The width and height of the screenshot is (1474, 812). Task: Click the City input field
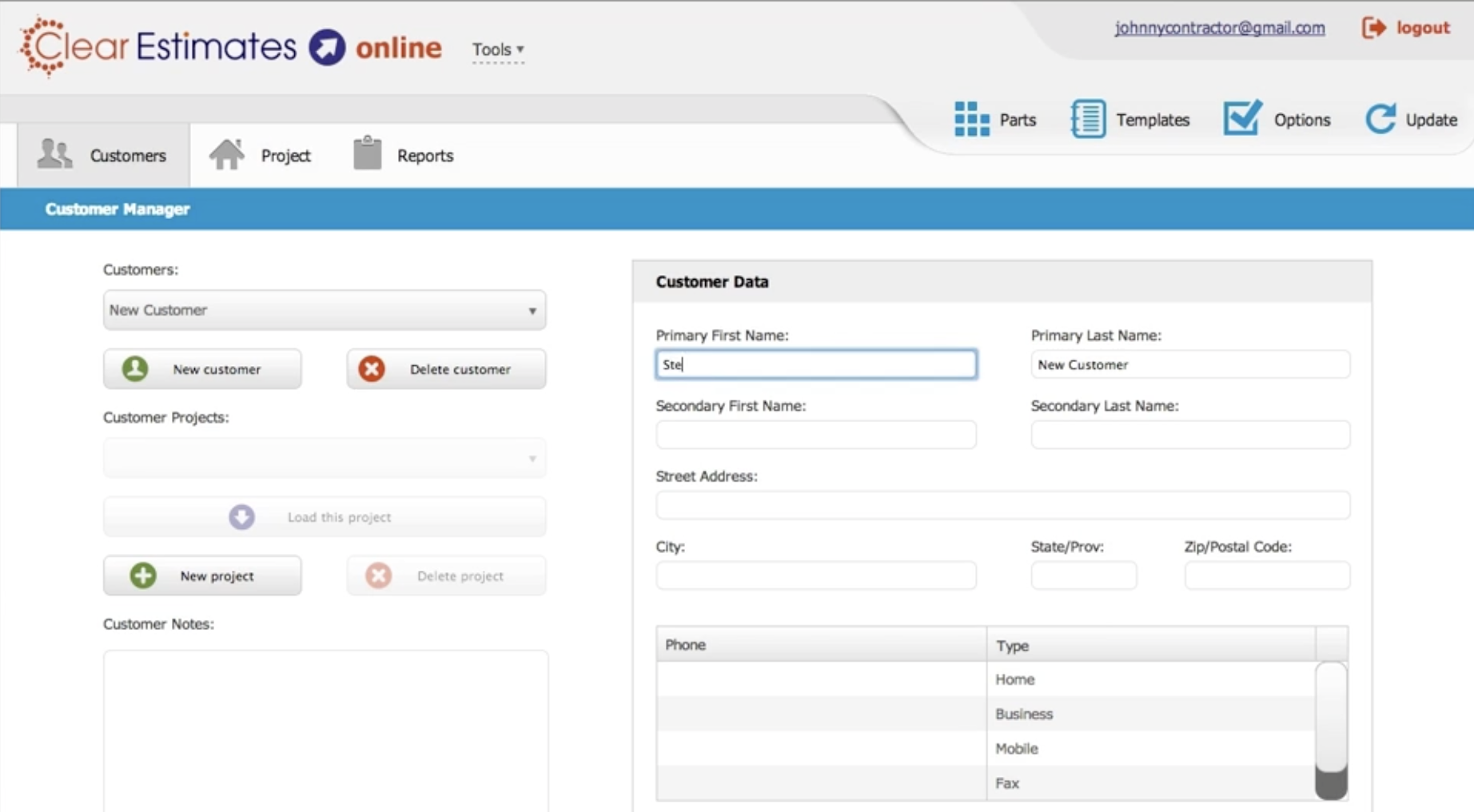[816, 575]
